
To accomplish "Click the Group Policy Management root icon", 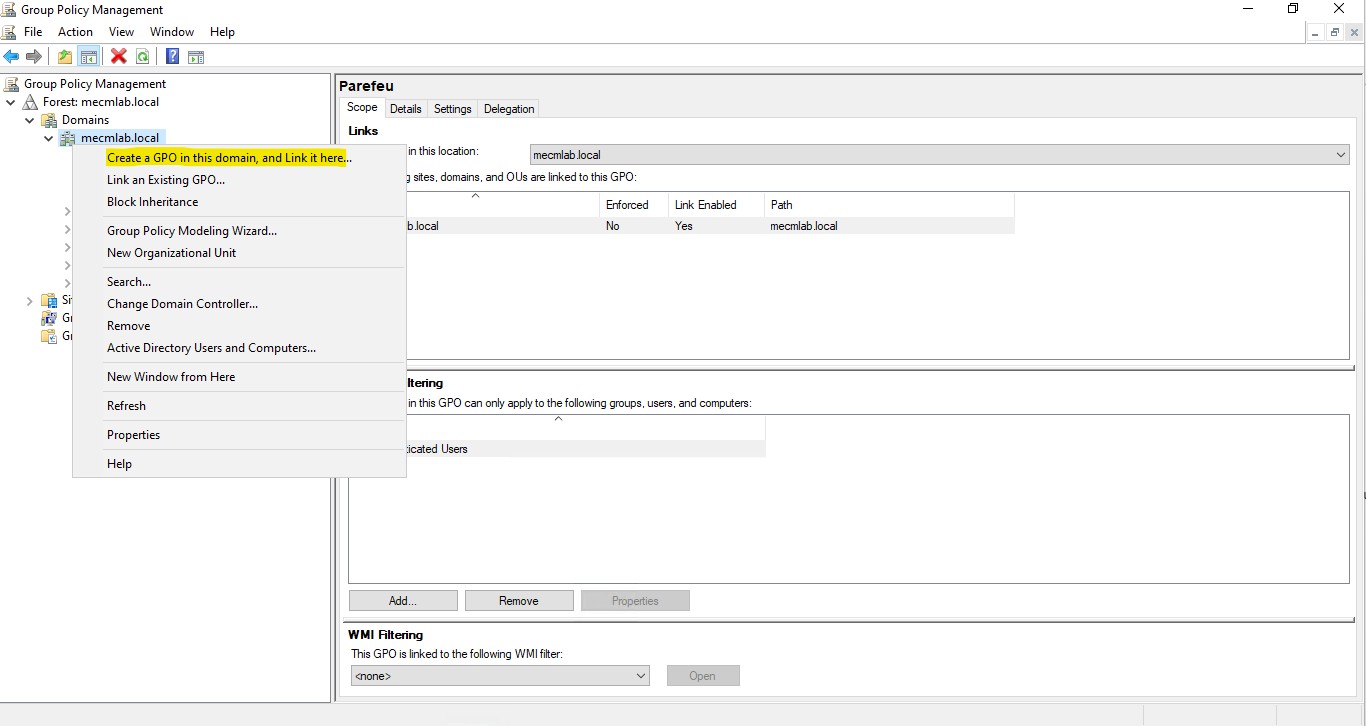I will pos(12,83).
